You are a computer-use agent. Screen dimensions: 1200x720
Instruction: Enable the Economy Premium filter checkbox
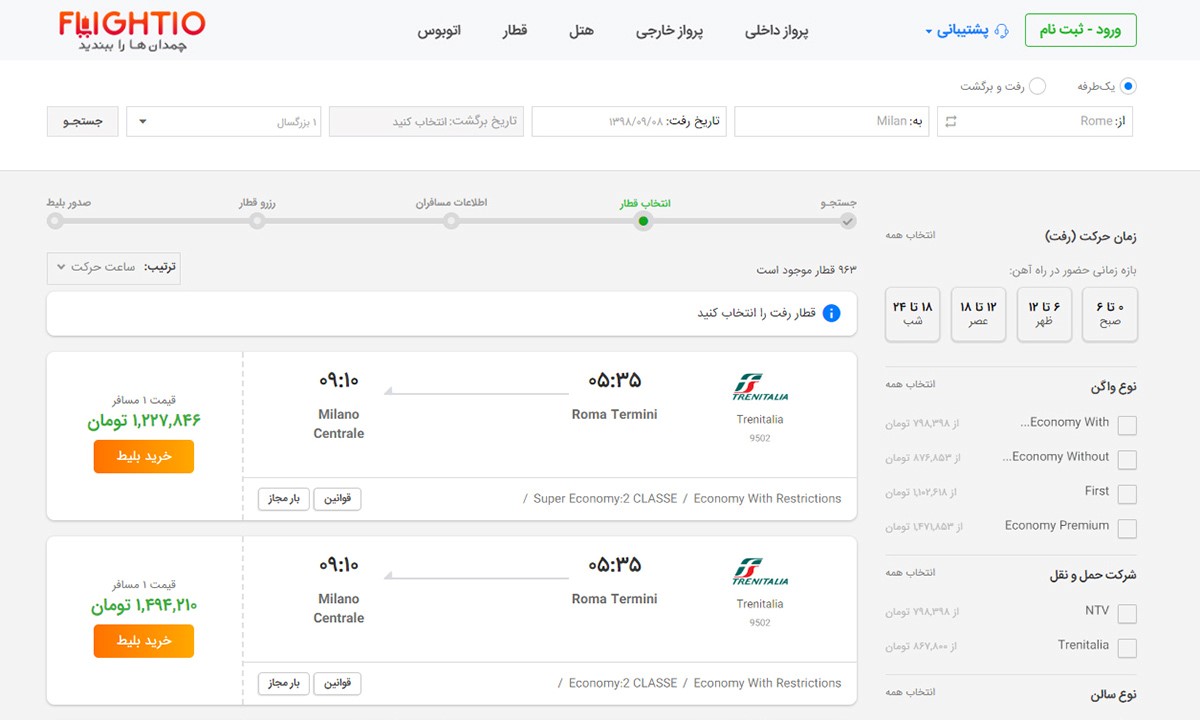(x=1127, y=528)
